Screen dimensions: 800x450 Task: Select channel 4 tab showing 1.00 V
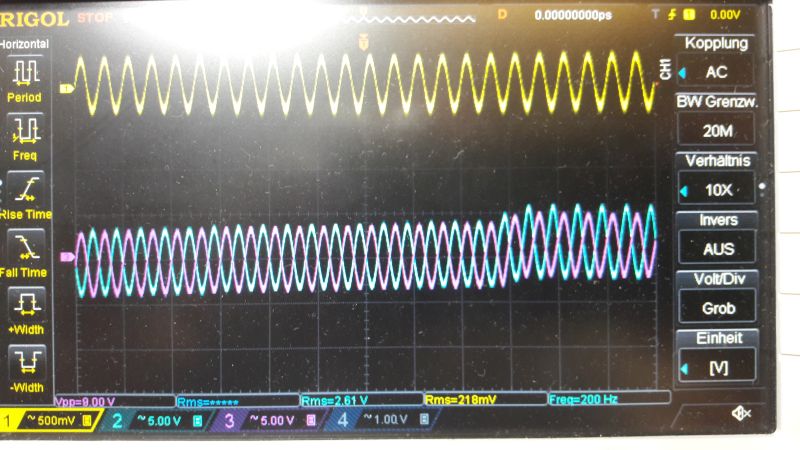[x=384, y=420]
